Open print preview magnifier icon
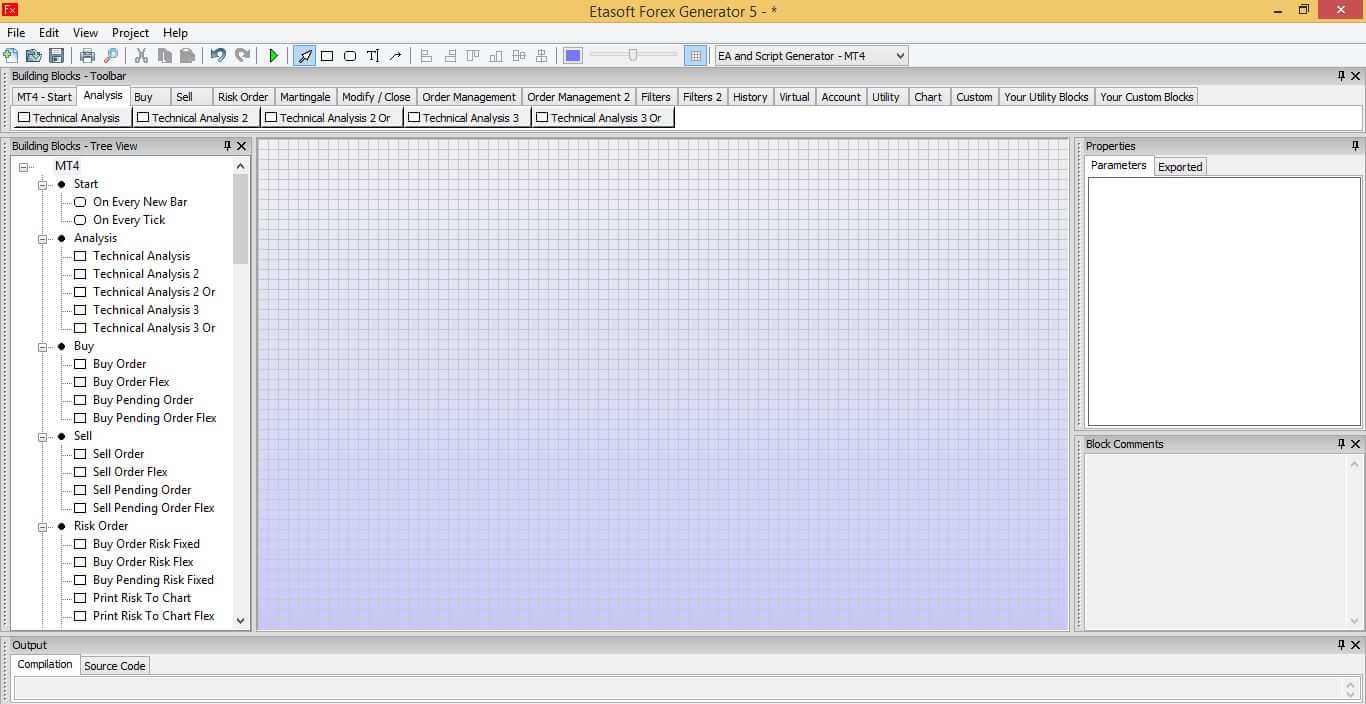This screenshot has width=1366, height=704. pyautogui.click(x=111, y=56)
